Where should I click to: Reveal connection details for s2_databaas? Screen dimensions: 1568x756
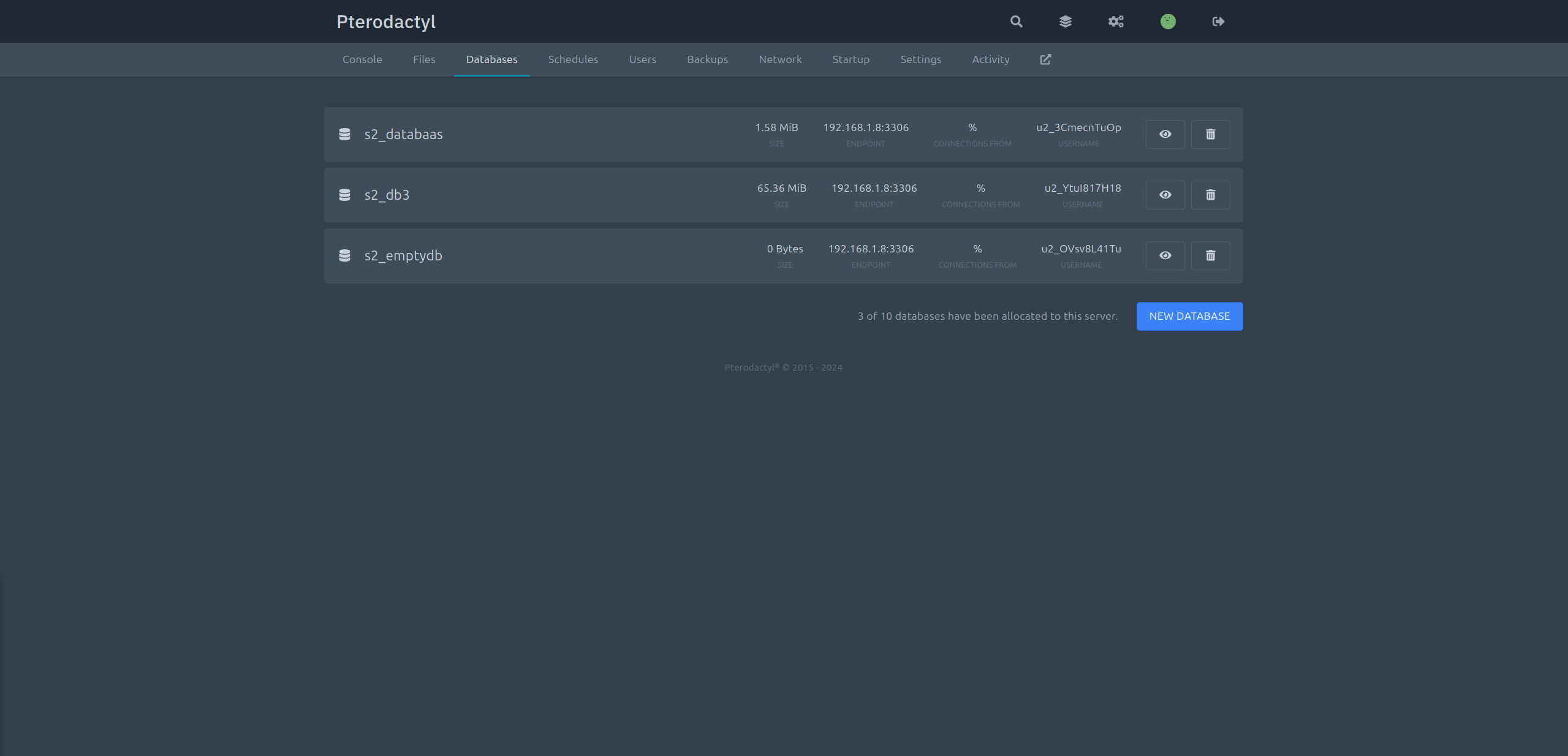coord(1164,134)
